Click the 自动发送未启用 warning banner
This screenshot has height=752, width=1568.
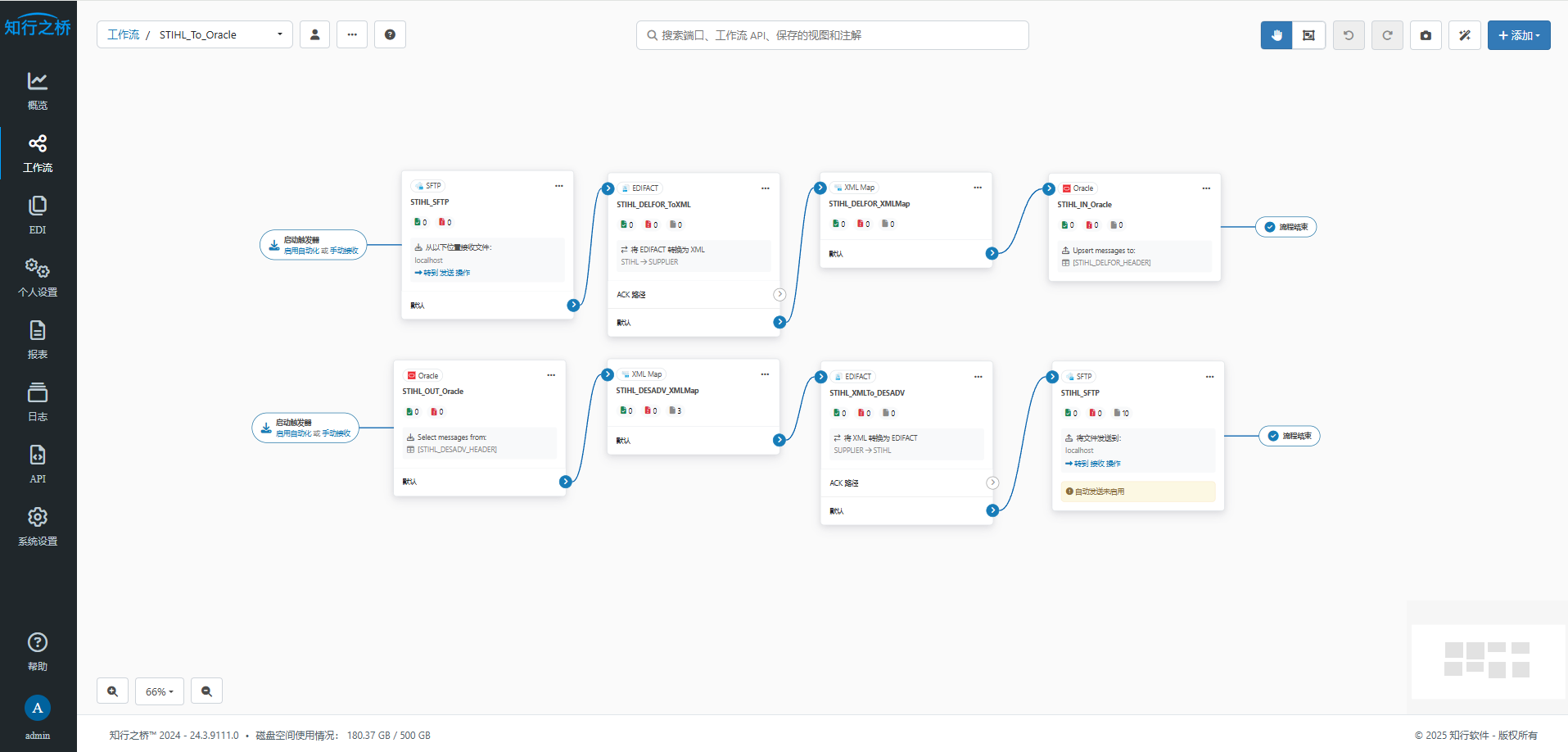[x=1138, y=492]
